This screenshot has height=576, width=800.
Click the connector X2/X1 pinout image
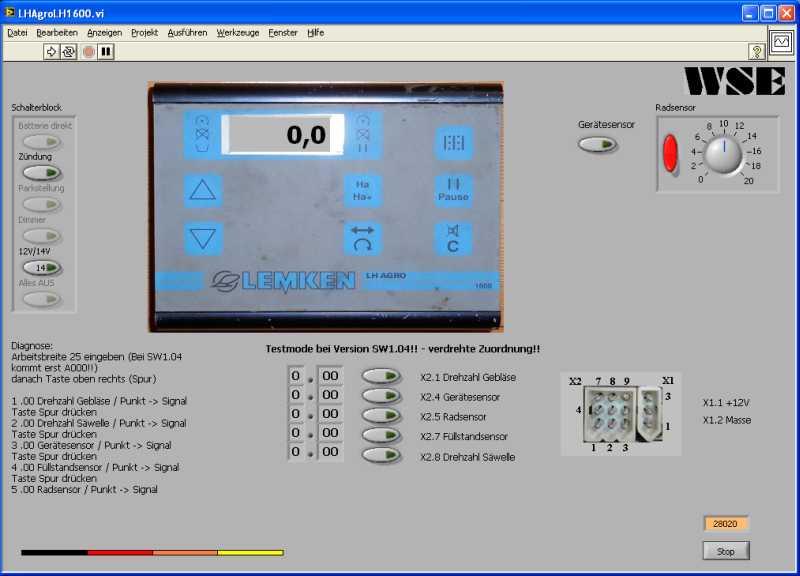point(621,414)
